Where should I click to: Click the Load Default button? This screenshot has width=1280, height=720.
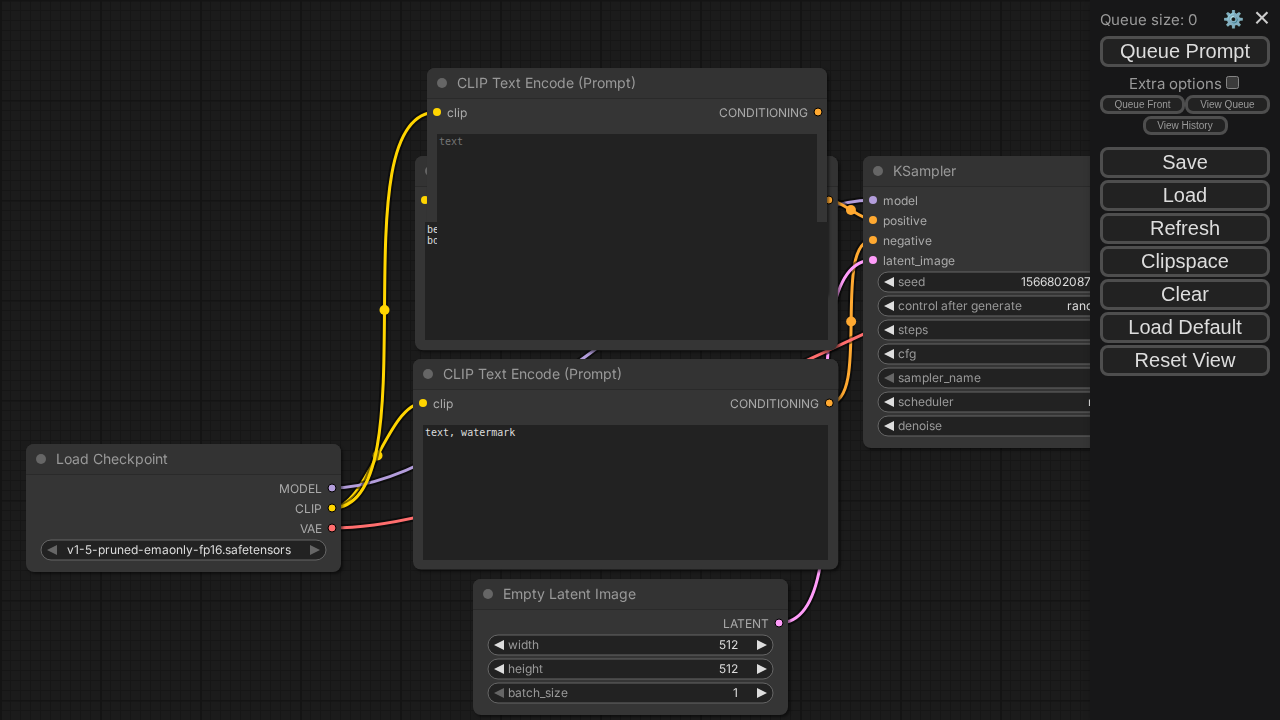click(1184, 327)
